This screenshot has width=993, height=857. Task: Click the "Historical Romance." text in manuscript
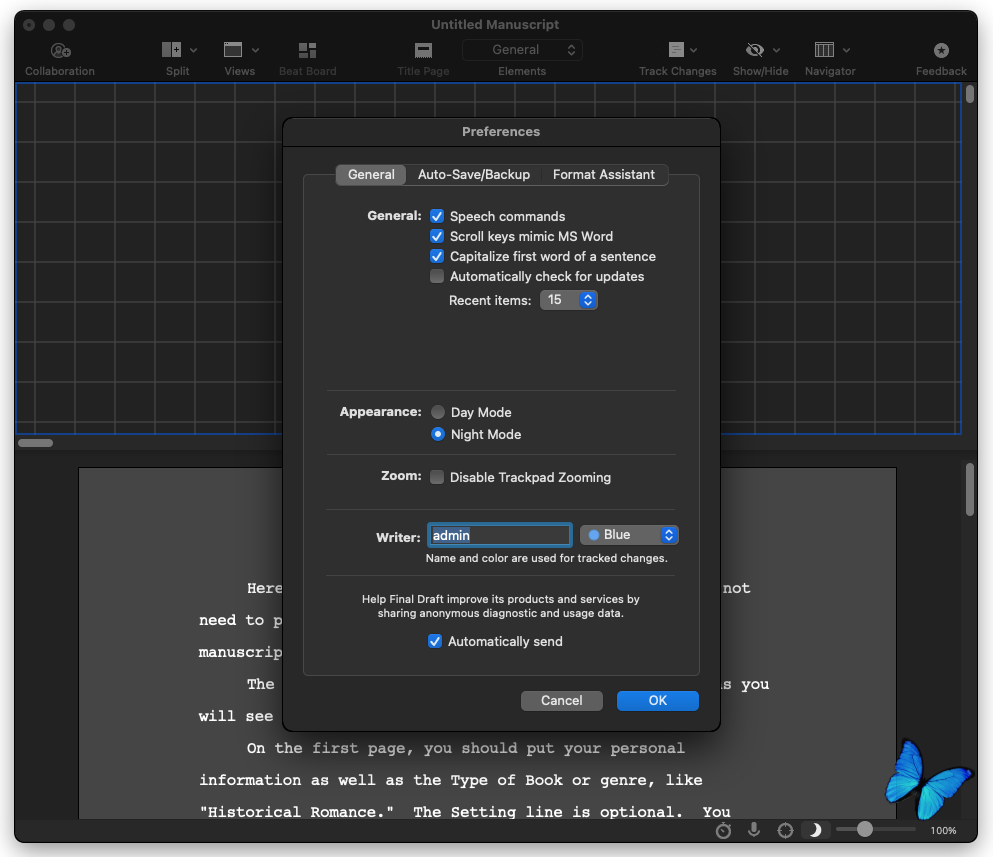coord(296,812)
